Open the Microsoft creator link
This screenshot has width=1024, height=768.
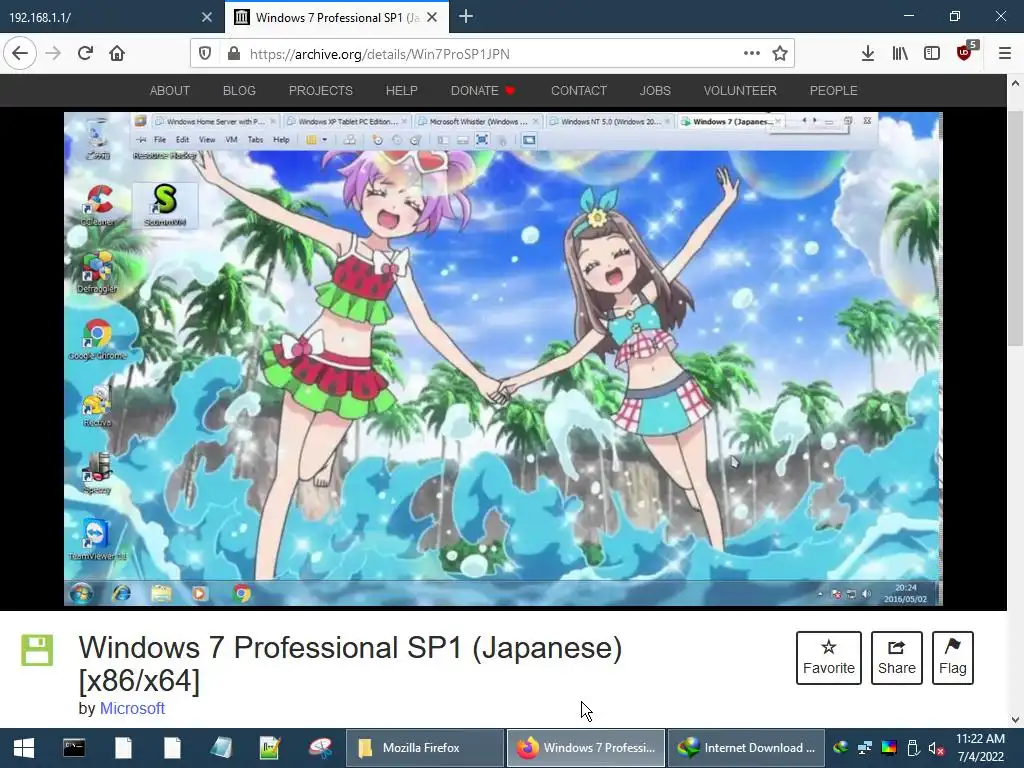[x=132, y=709]
